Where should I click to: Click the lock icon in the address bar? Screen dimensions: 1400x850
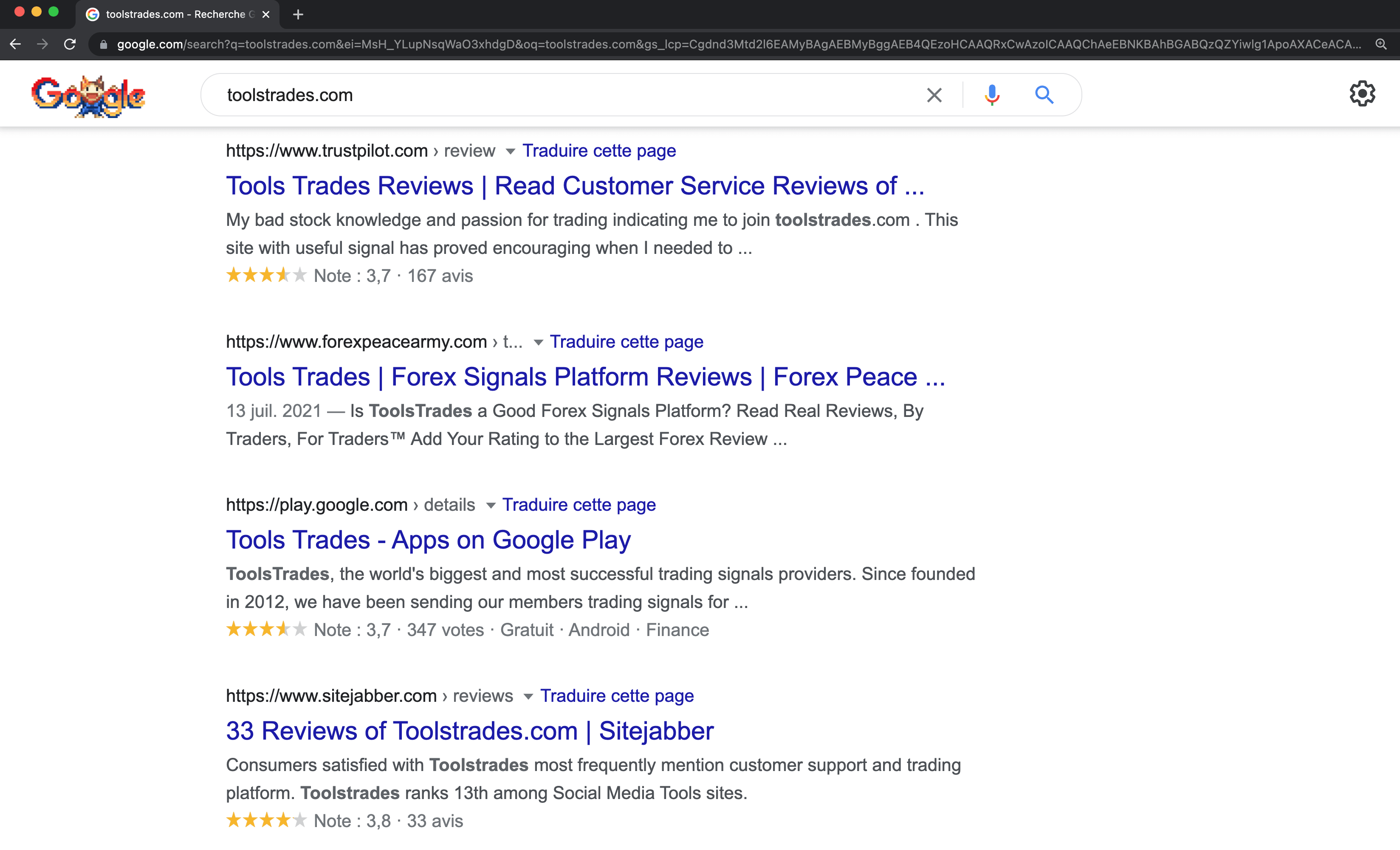(x=103, y=44)
